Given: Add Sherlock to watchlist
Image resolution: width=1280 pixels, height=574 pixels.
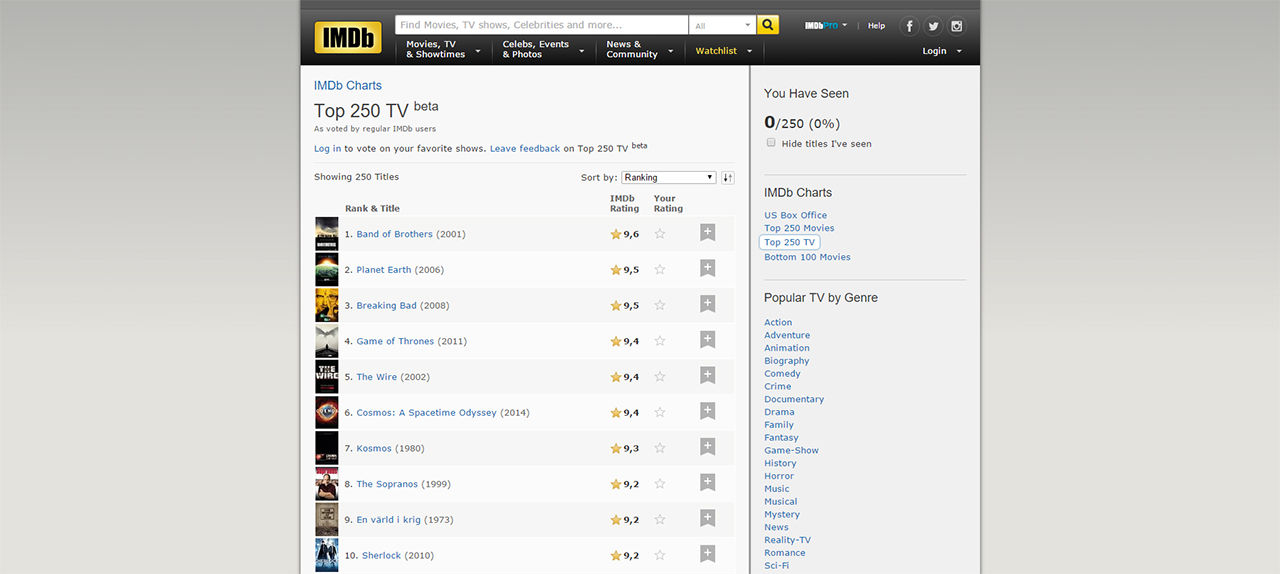Looking at the screenshot, I should 707,554.
